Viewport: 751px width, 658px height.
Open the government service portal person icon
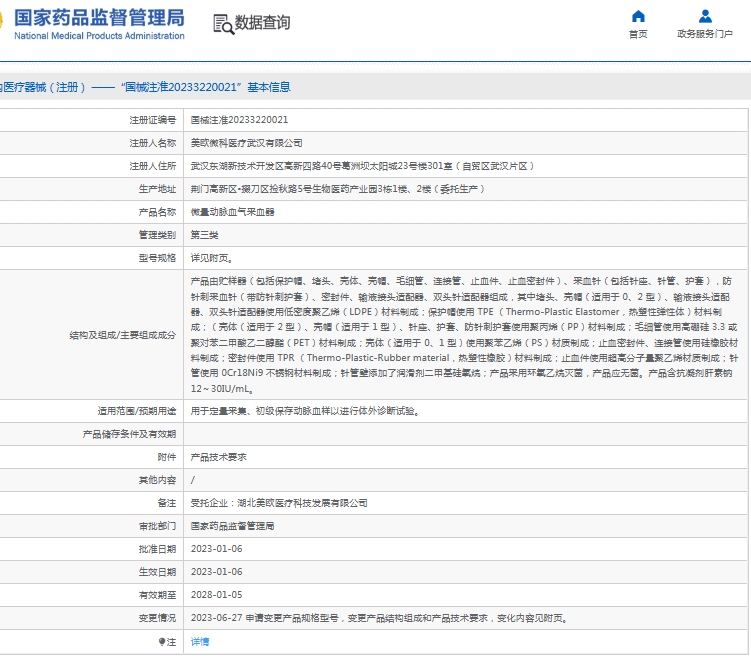coord(705,16)
